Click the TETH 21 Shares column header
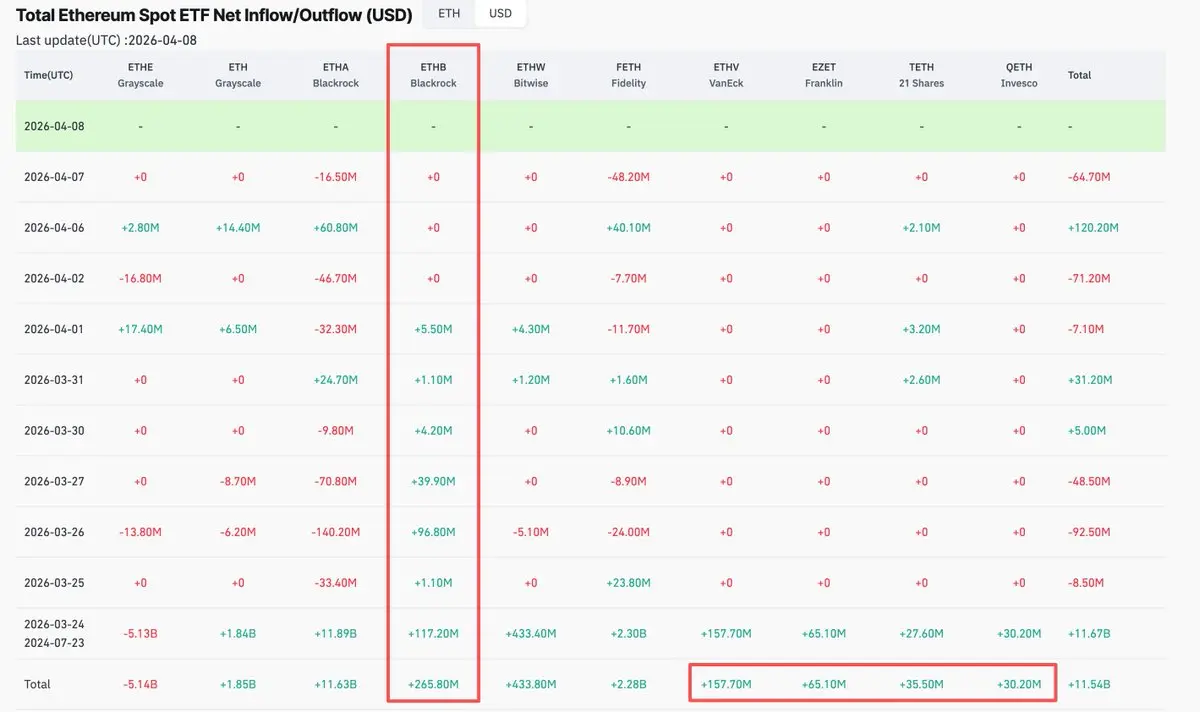 pyautogui.click(x=921, y=75)
